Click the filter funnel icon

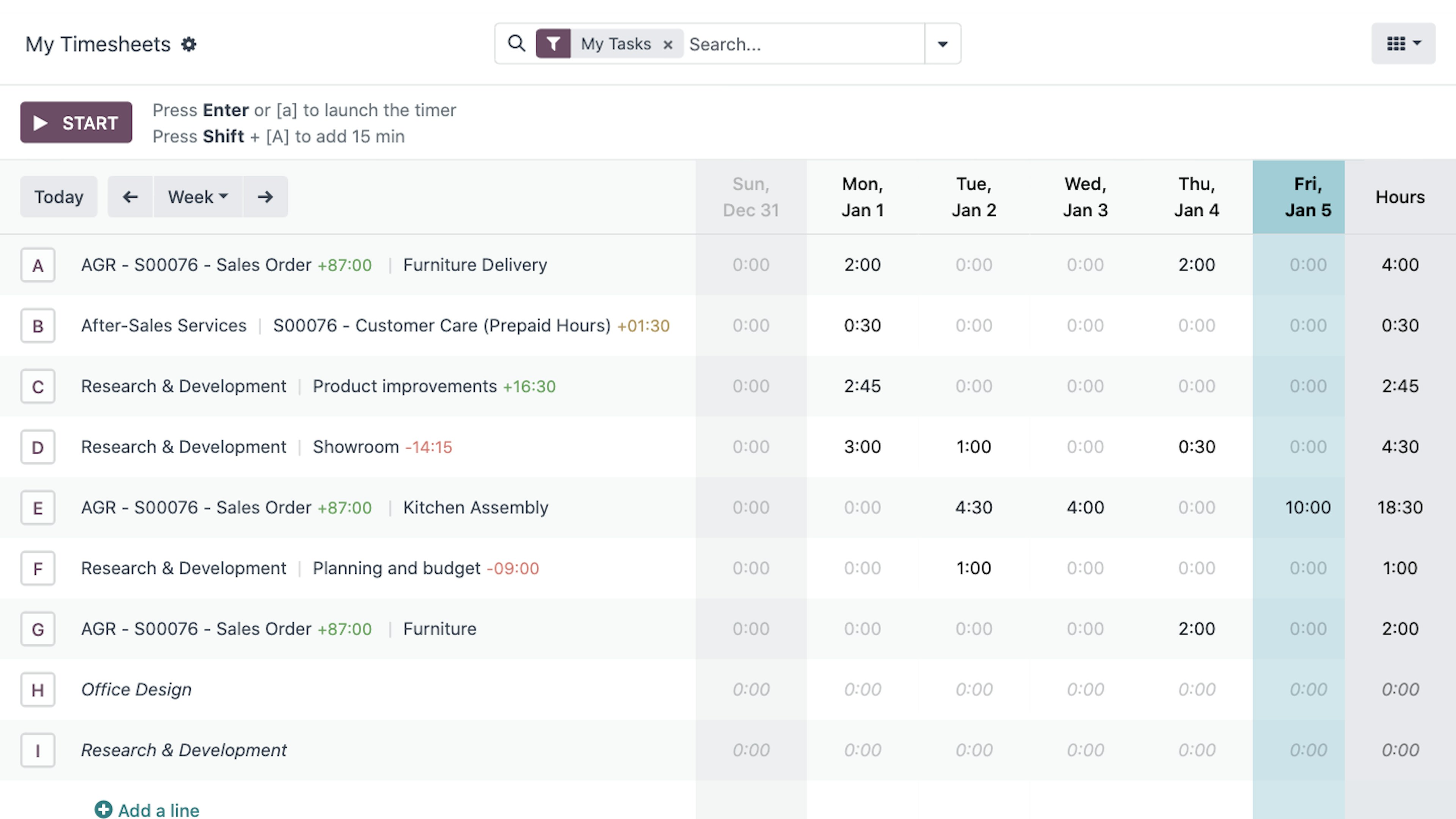tap(553, 44)
